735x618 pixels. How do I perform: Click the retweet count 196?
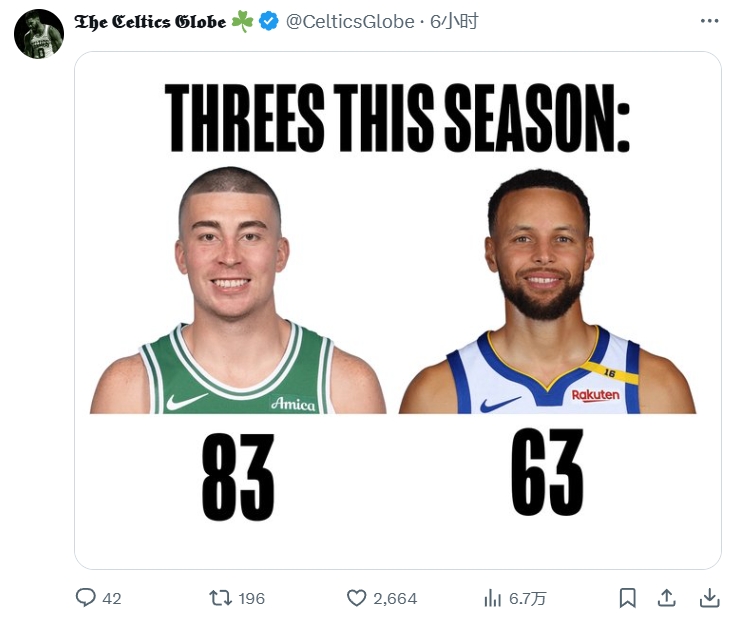pyautogui.click(x=252, y=598)
